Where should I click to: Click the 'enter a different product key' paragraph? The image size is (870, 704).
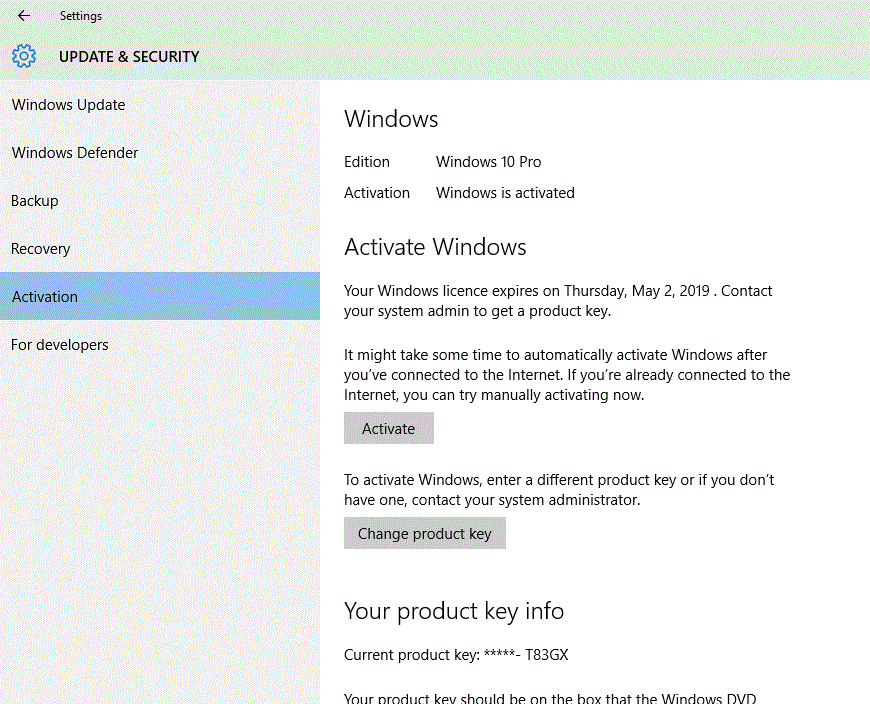coord(559,490)
